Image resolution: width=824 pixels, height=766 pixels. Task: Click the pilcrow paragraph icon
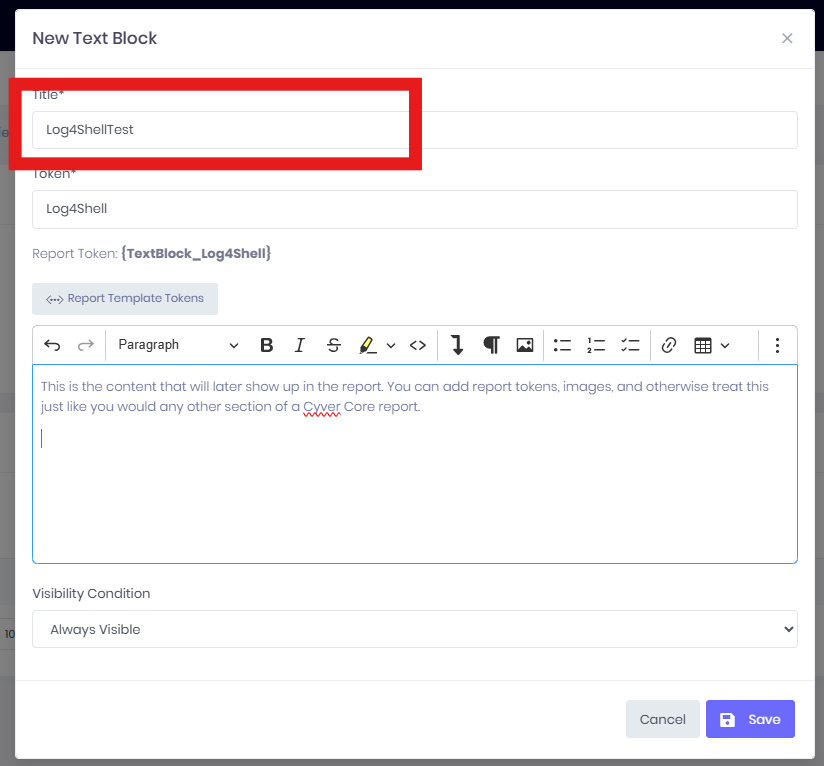(491, 345)
